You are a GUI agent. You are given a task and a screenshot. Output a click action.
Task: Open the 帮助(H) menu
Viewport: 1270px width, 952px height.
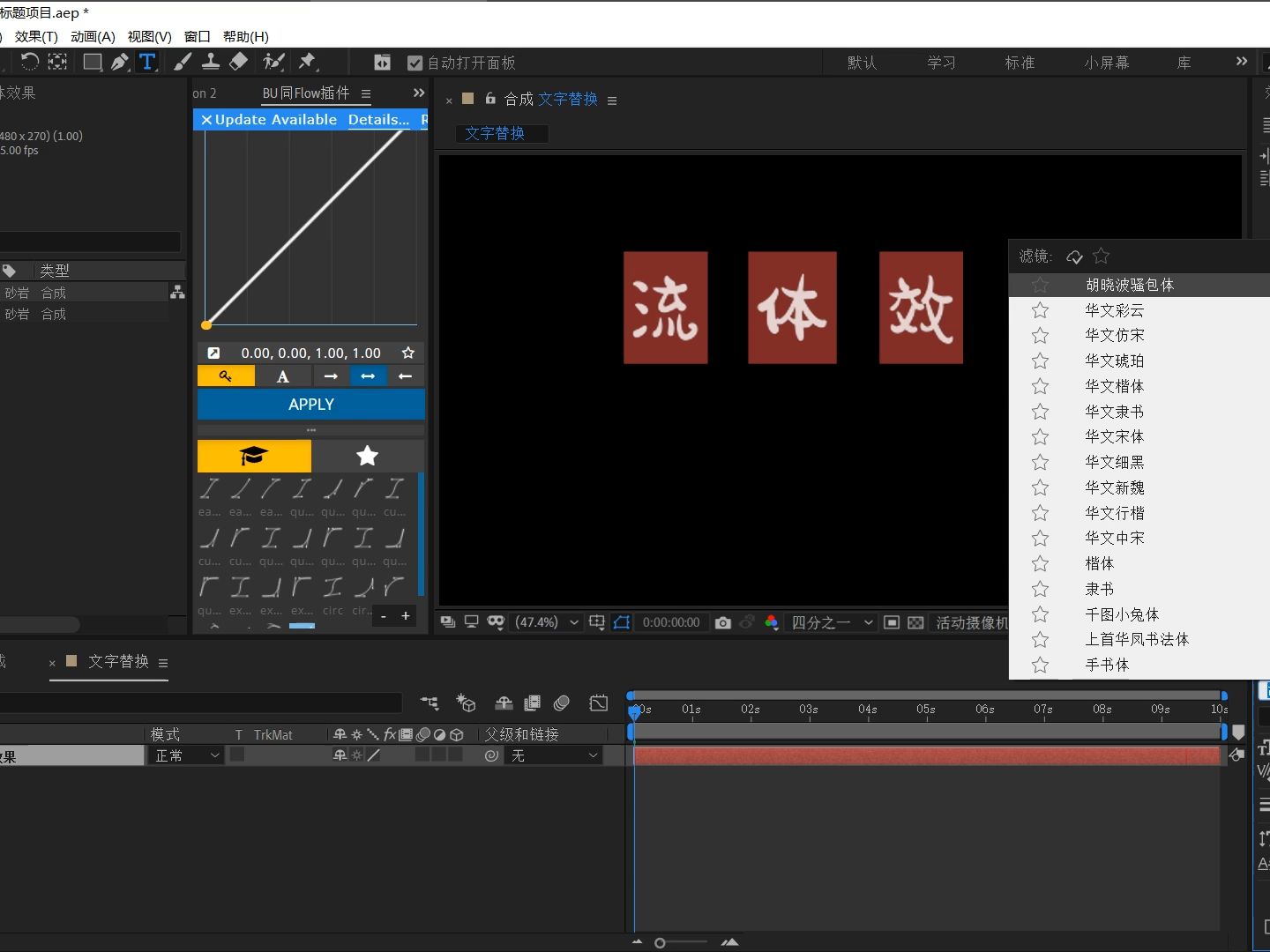246,36
